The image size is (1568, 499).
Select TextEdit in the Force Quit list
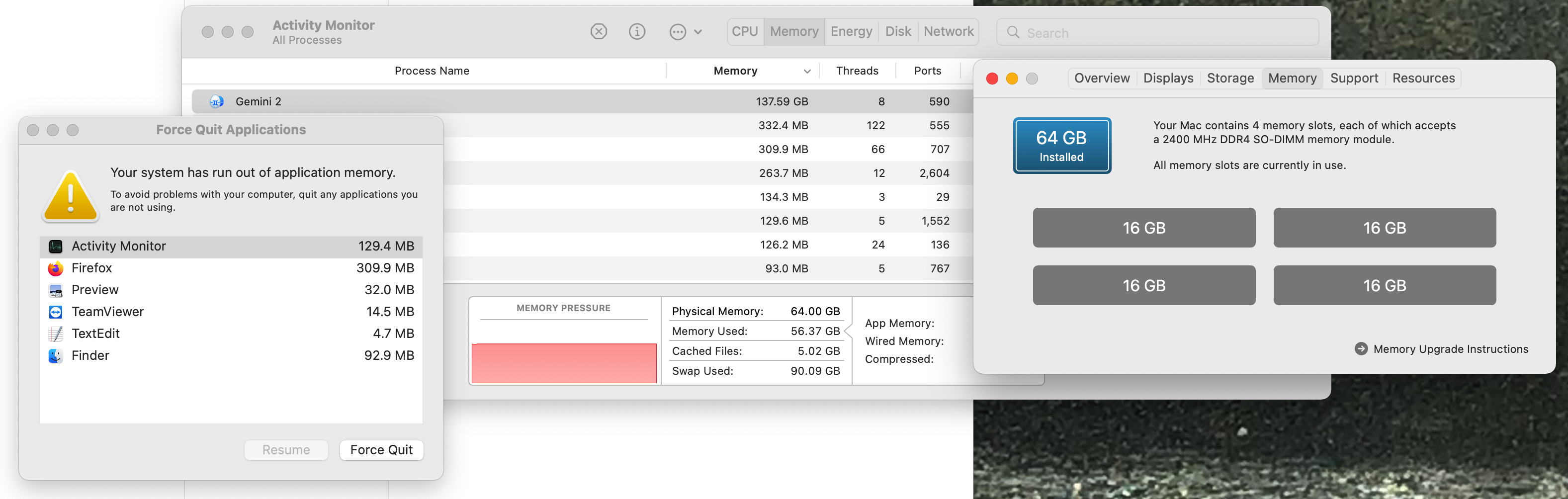point(231,334)
